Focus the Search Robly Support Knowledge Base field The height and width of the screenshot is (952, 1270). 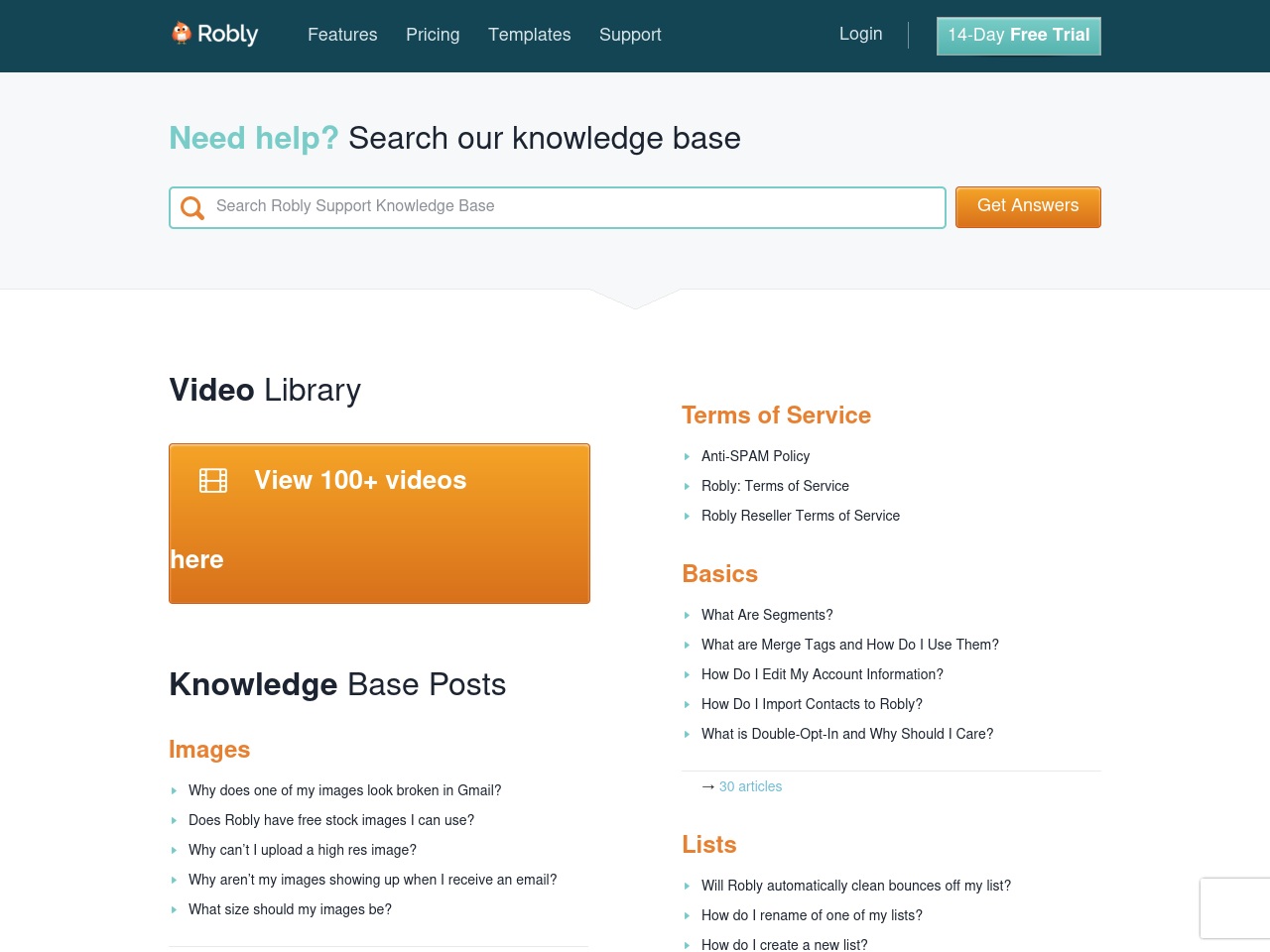tap(558, 207)
